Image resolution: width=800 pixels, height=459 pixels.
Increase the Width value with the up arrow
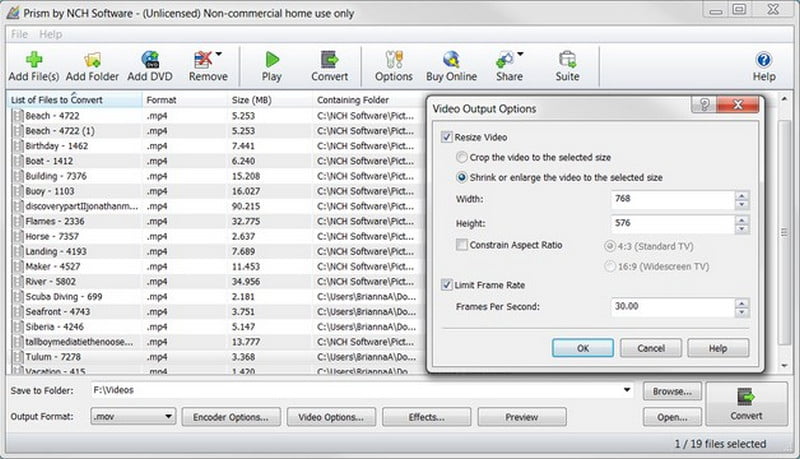click(741, 194)
